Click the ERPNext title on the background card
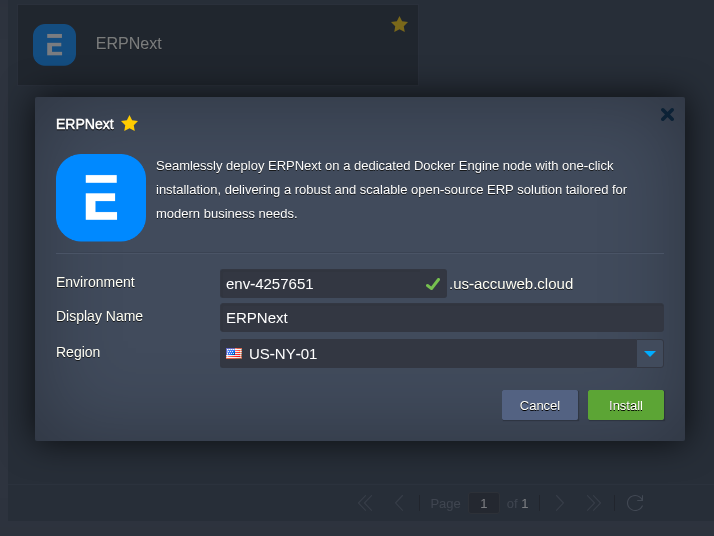714x536 pixels. 128,44
